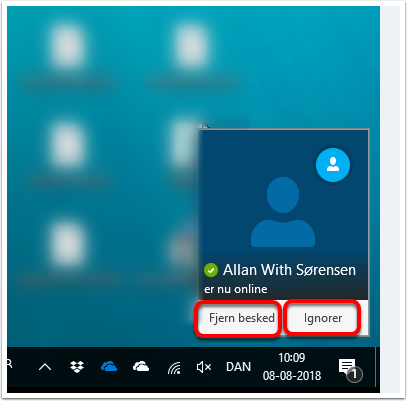Click the large avatar silhouette in the notification
The height and width of the screenshot is (401, 407).
pyautogui.click(x=283, y=212)
